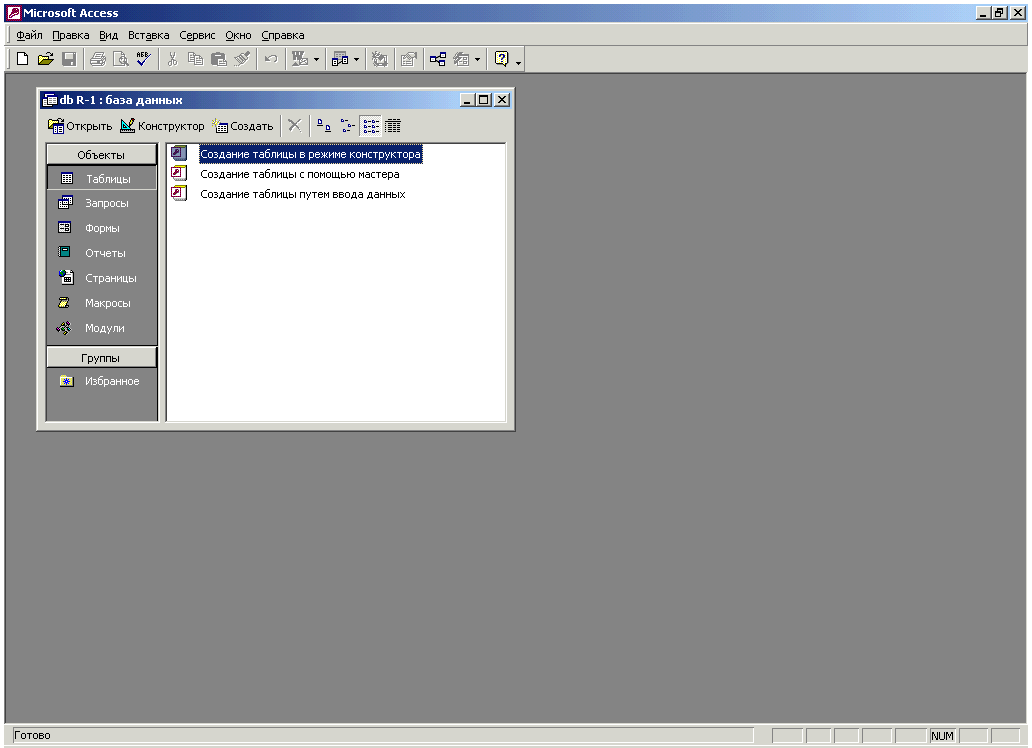Open the Office Links dropdown arrow
Image resolution: width=1032 pixels, height=748 pixels.
317,59
